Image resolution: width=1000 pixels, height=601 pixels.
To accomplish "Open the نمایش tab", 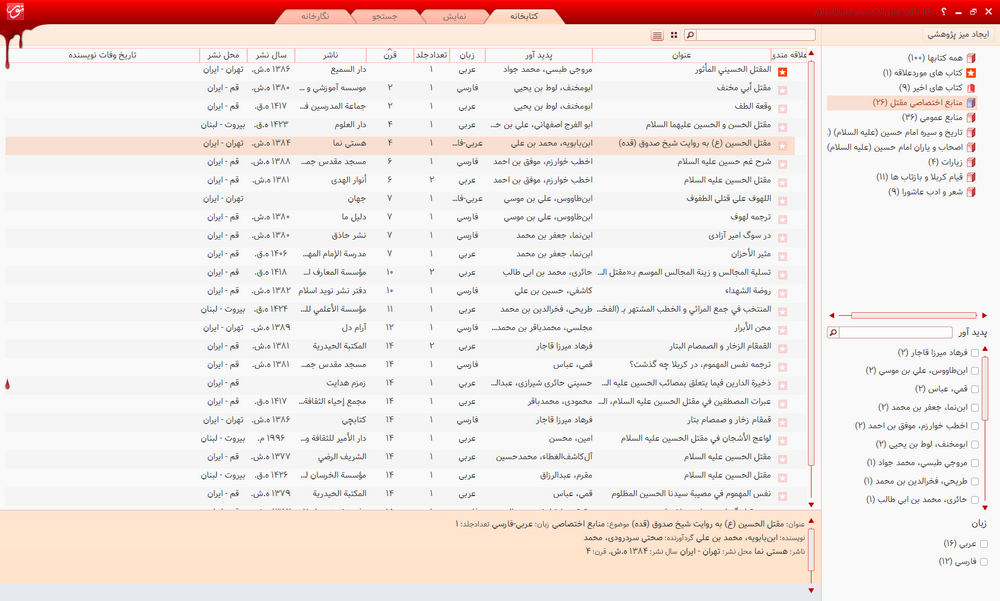I will click(455, 16).
